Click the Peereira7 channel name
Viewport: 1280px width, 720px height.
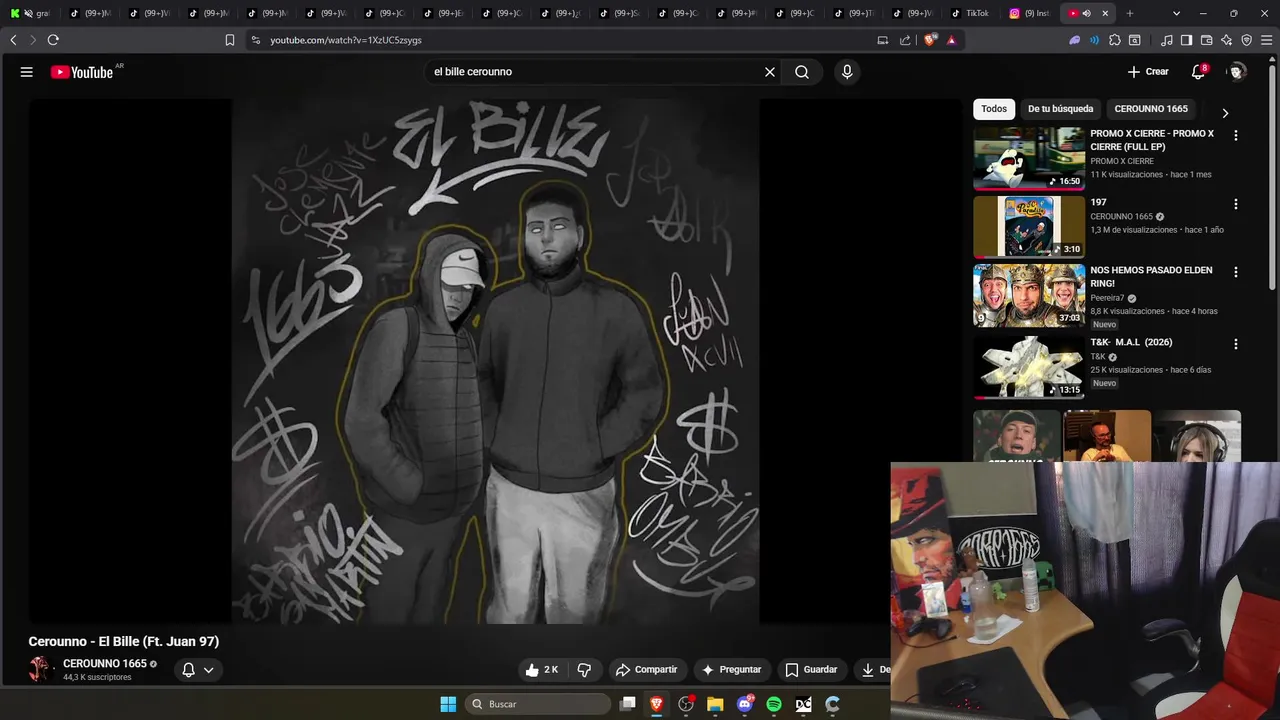point(1107,298)
